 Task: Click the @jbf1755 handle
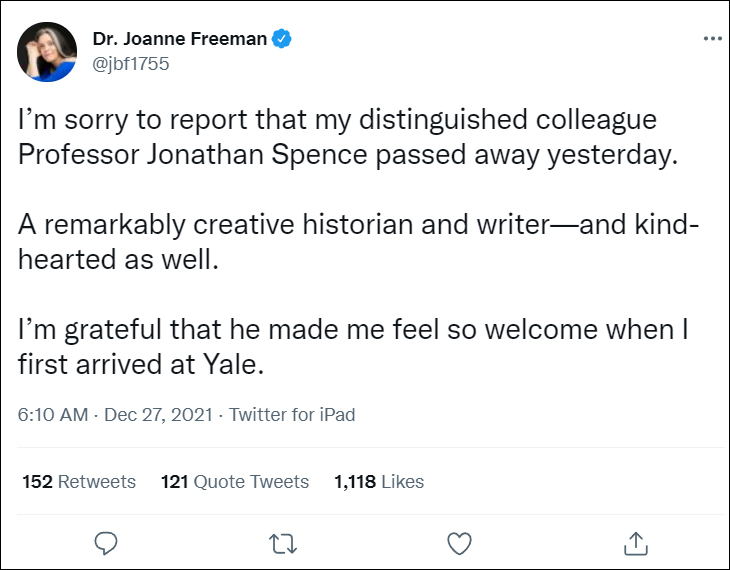point(131,63)
